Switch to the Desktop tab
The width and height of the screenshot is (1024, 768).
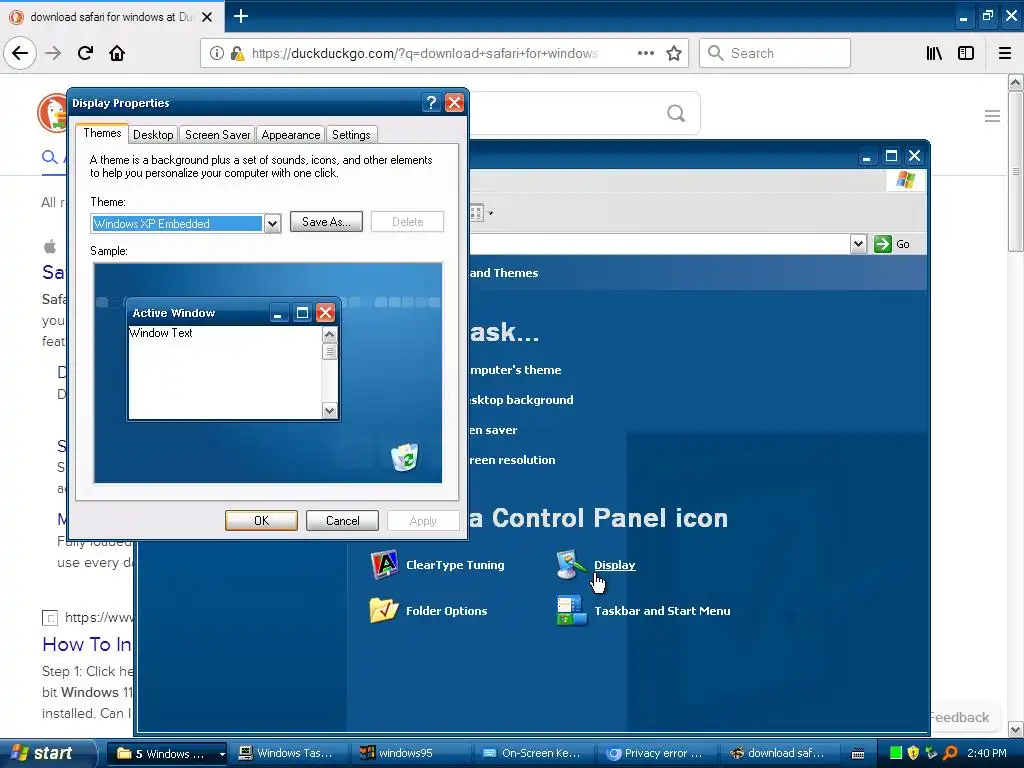click(153, 135)
